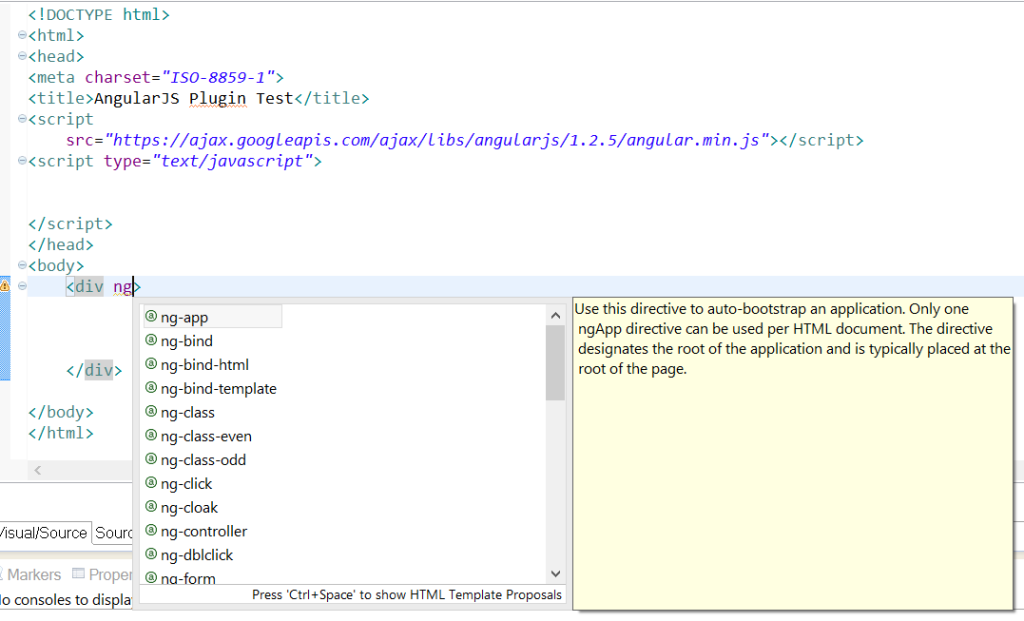Screen dimensions: 1024x621
Task: Switch to the Source tab
Action: [113, 533]
